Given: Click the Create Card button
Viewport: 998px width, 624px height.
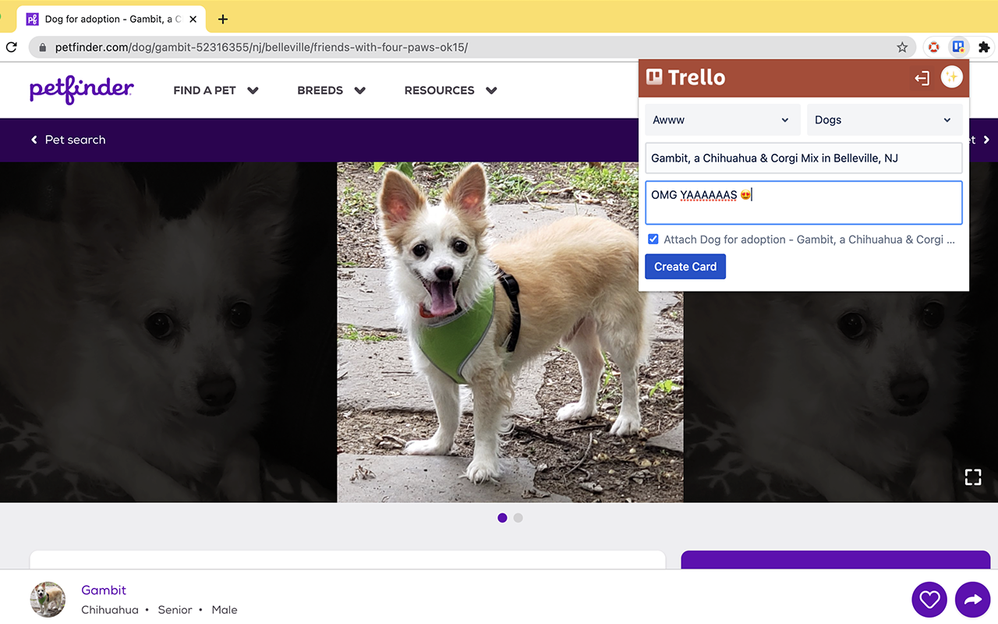Looking at the screenshot, I should tap(685, 267).
